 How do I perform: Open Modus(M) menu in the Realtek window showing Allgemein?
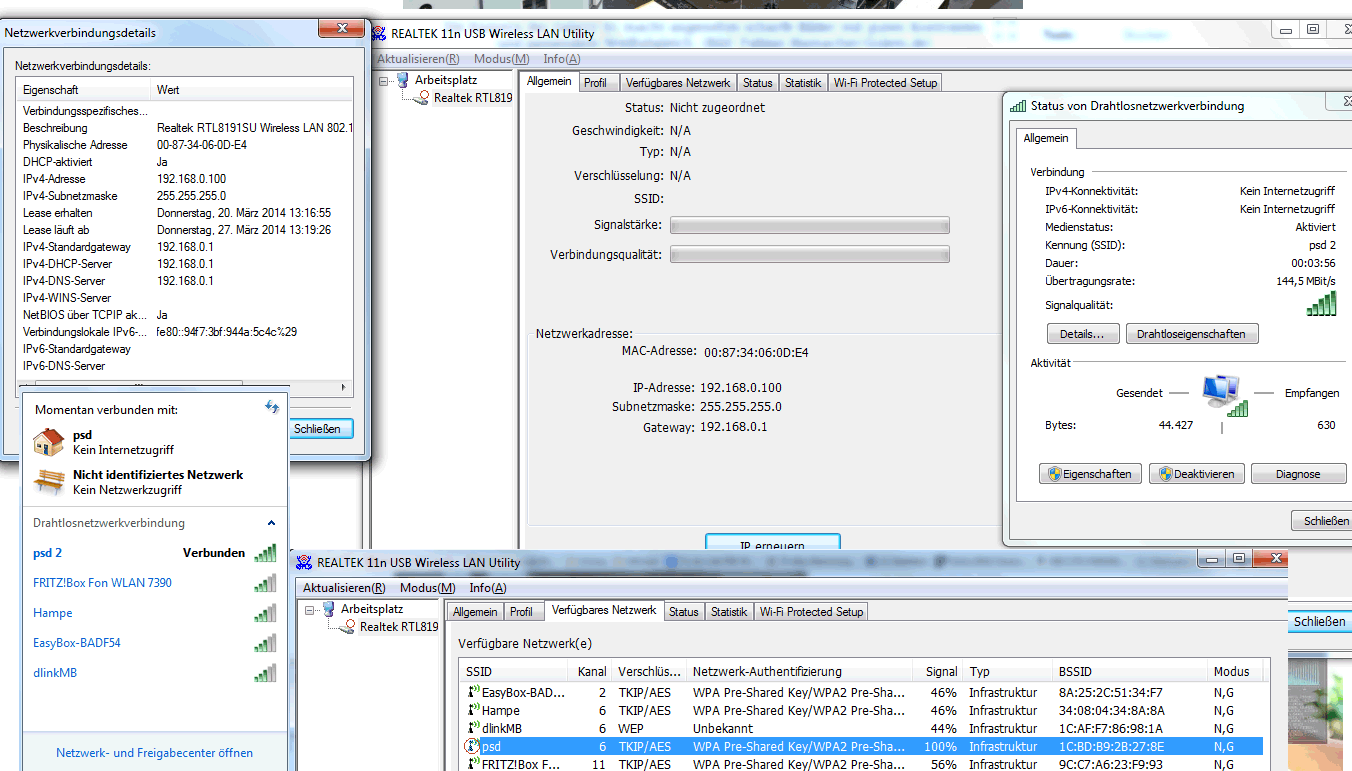(x=501, y=59)
